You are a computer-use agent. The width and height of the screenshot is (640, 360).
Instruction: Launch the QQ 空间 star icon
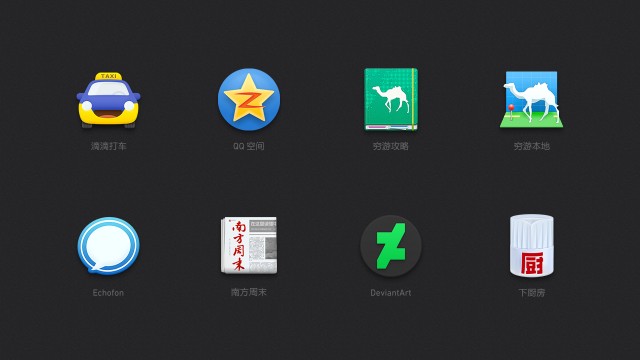point(249,99)
